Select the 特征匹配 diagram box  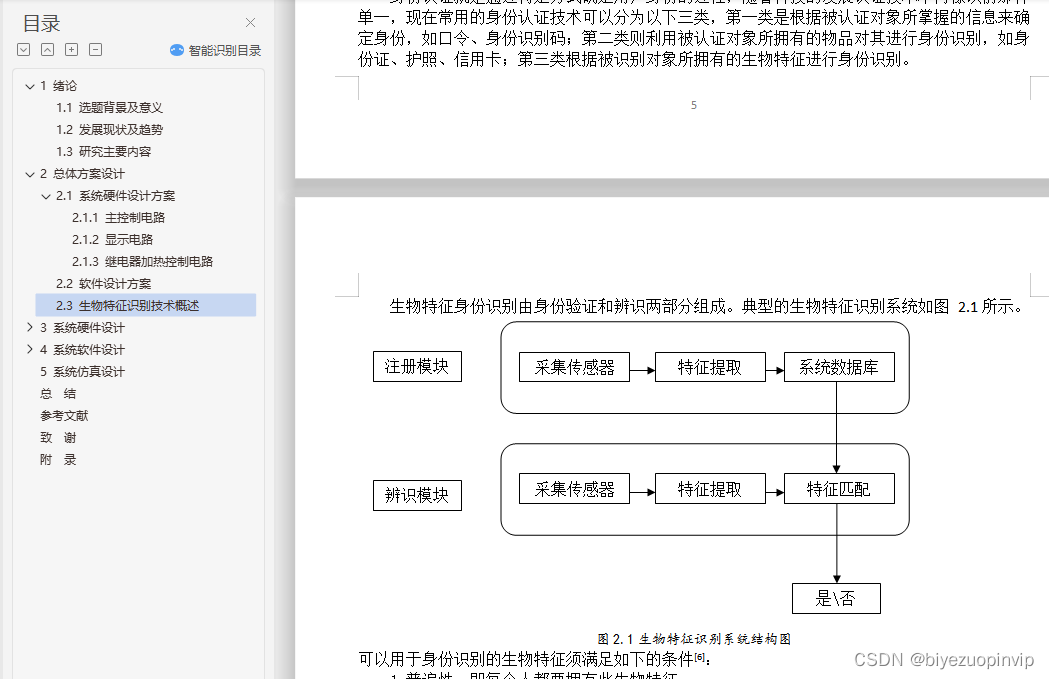coord(839,489)
